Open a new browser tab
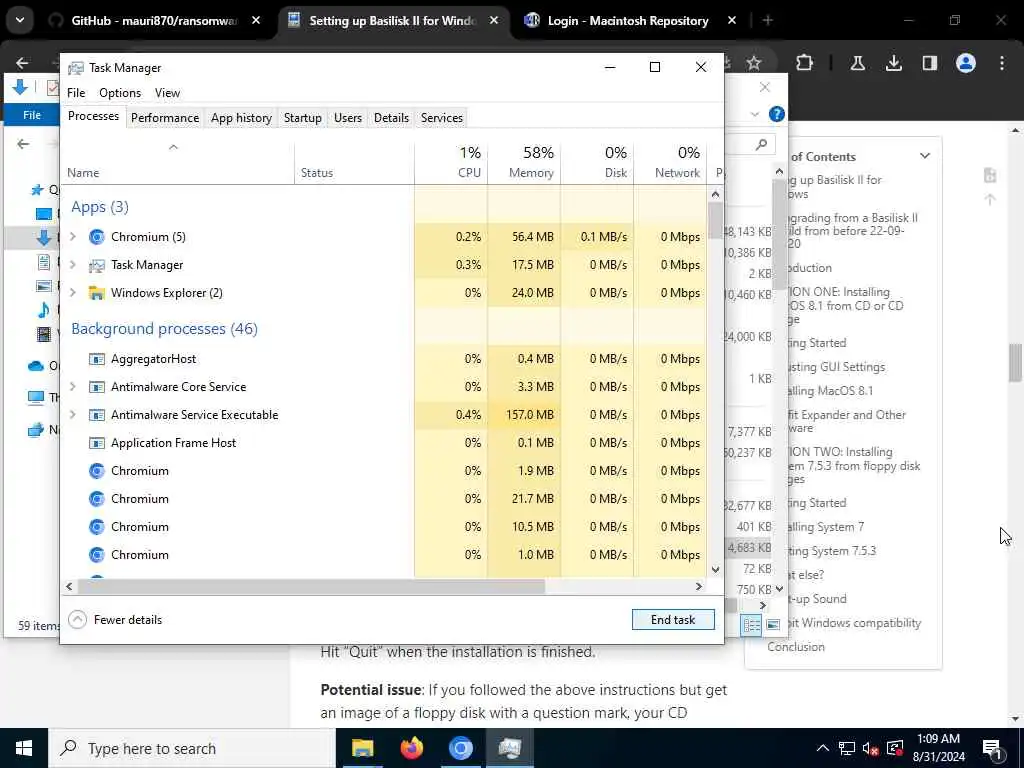The width and height of the screenshot is (1024, 768). [768, 21]
